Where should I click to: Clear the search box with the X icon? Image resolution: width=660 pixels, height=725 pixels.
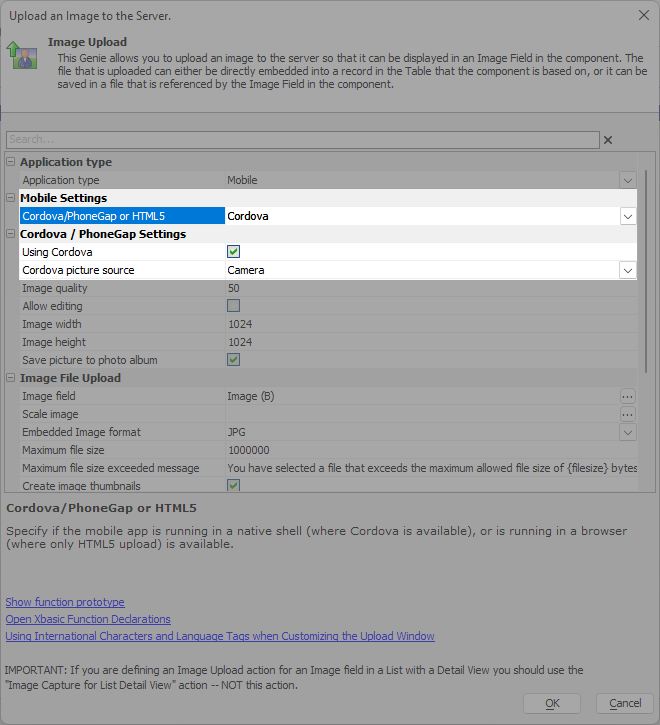pos(608,140)
